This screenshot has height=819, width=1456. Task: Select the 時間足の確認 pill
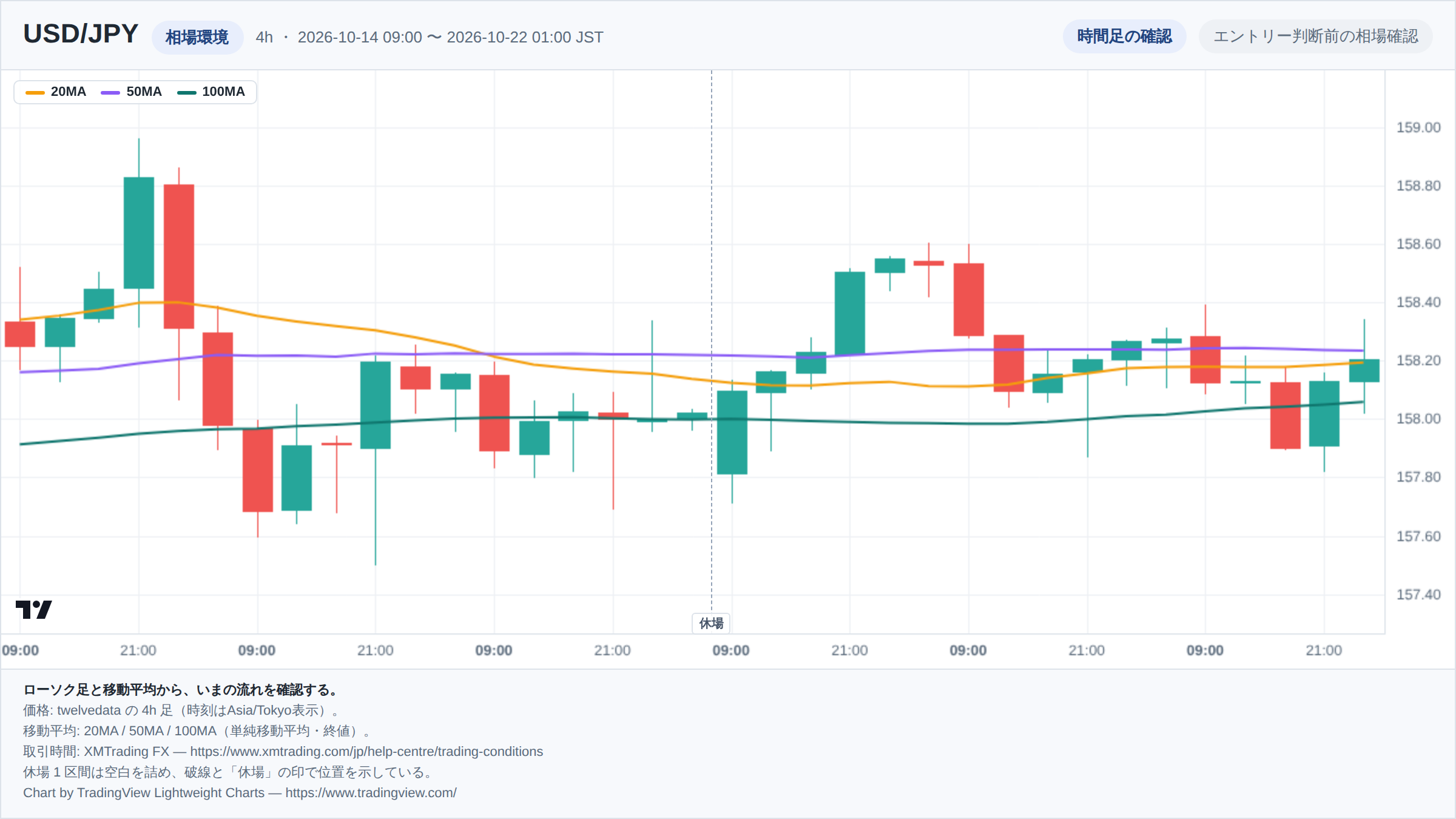click(1124, 36)
